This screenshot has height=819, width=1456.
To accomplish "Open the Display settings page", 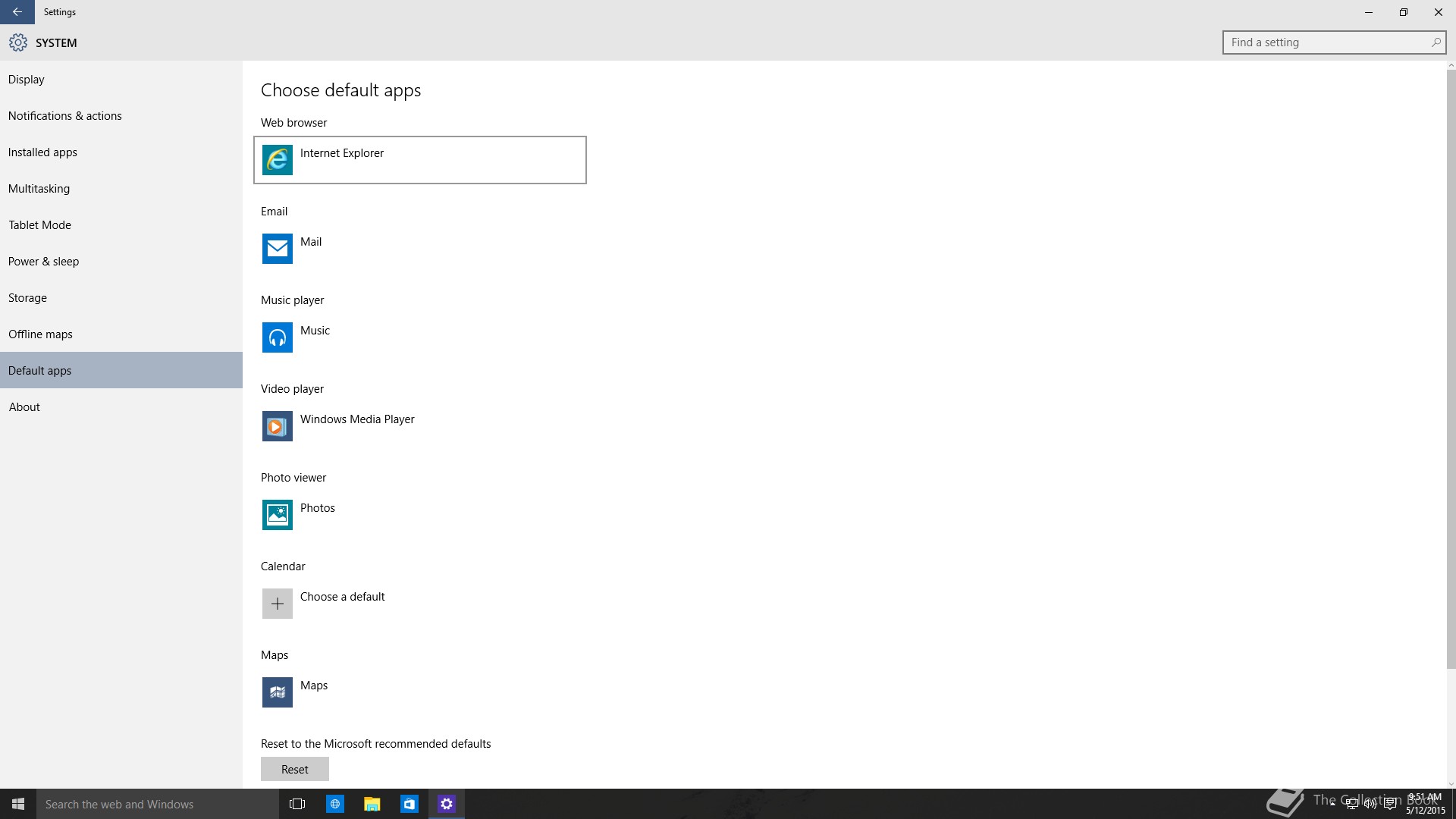I will click(121, 80).
